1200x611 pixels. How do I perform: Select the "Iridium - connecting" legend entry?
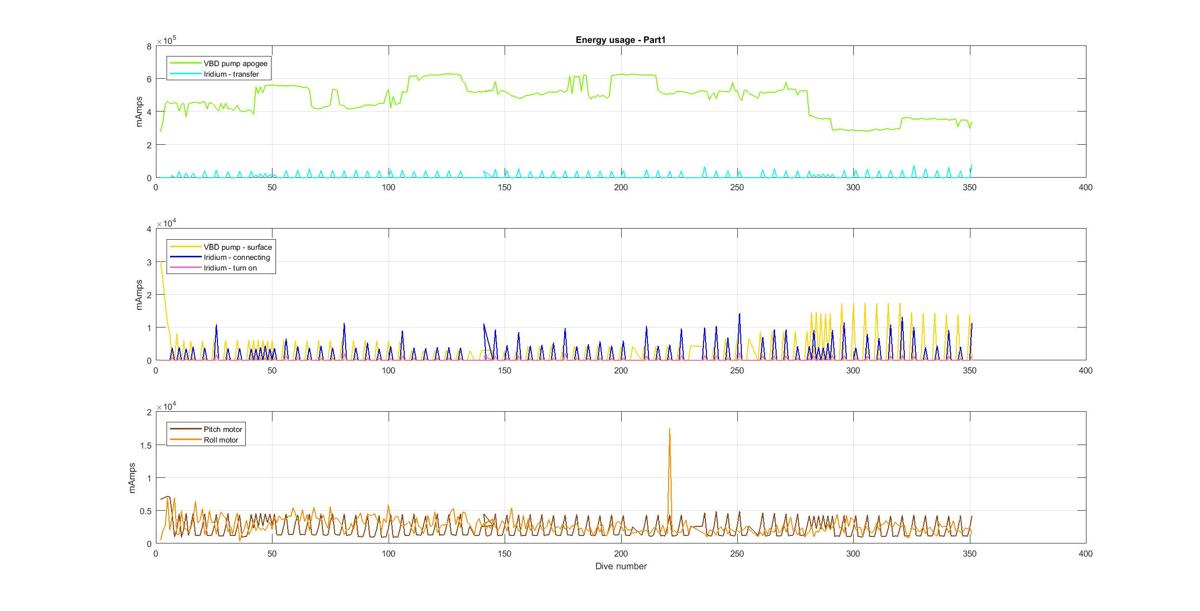tap(237, 257)
